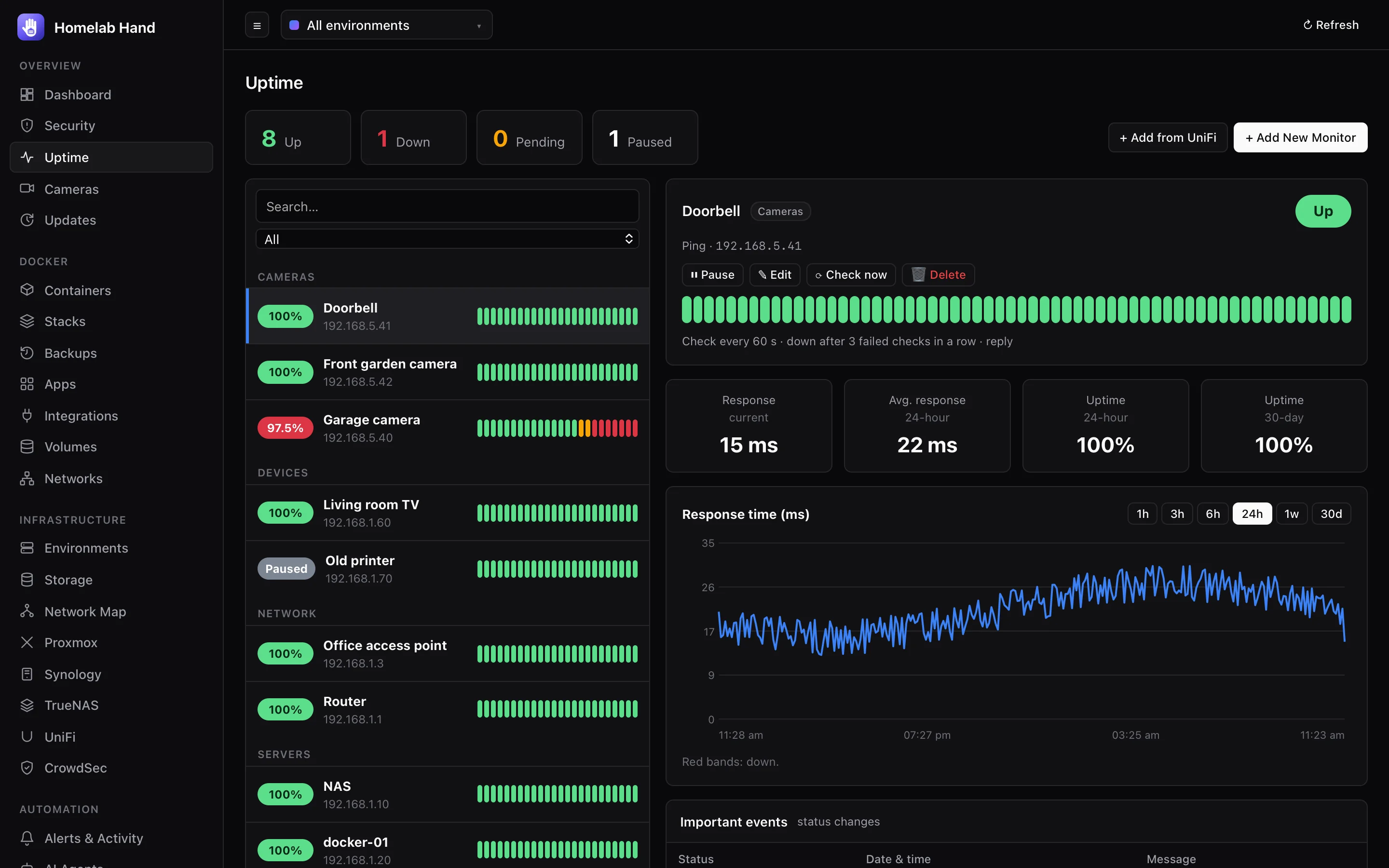Click the Search monitors input field
Image resolution: width=1389 pixels, height=868 pixels.
[x=447, y=206]
